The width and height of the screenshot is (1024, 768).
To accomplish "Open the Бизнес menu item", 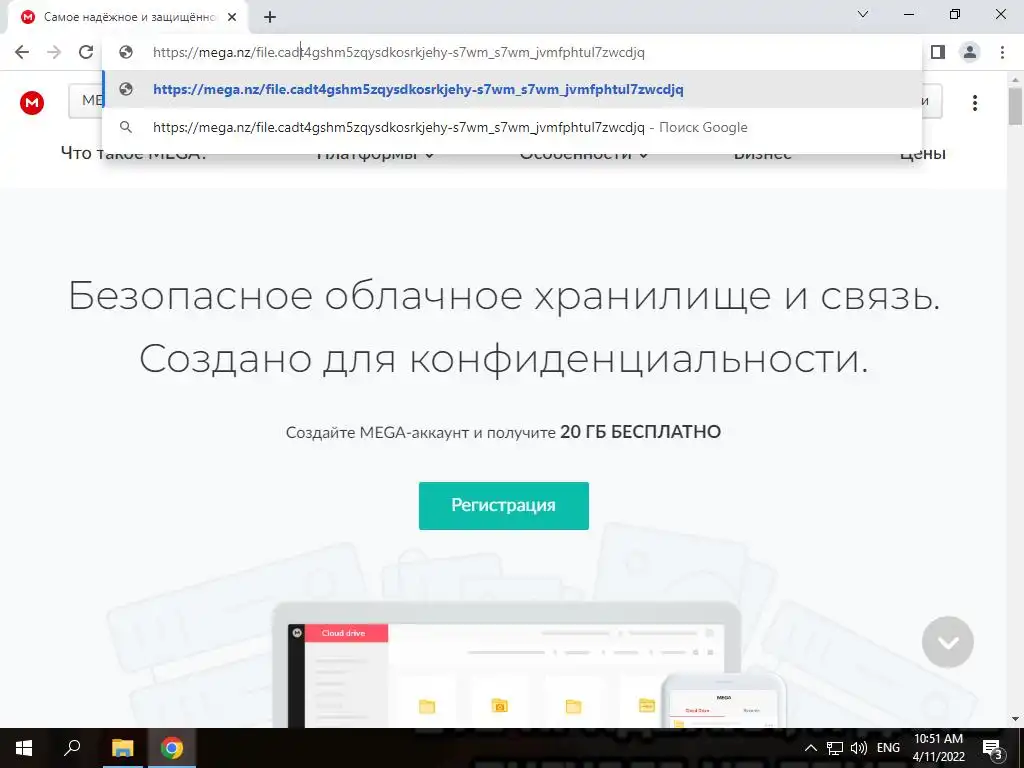I will [x=763, y=155].
